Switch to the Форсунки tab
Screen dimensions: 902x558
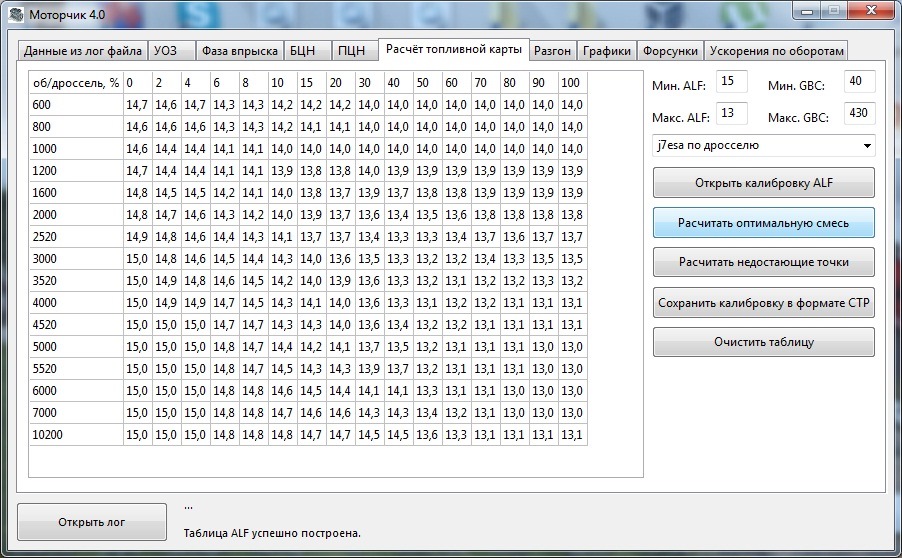click(670, 51)
